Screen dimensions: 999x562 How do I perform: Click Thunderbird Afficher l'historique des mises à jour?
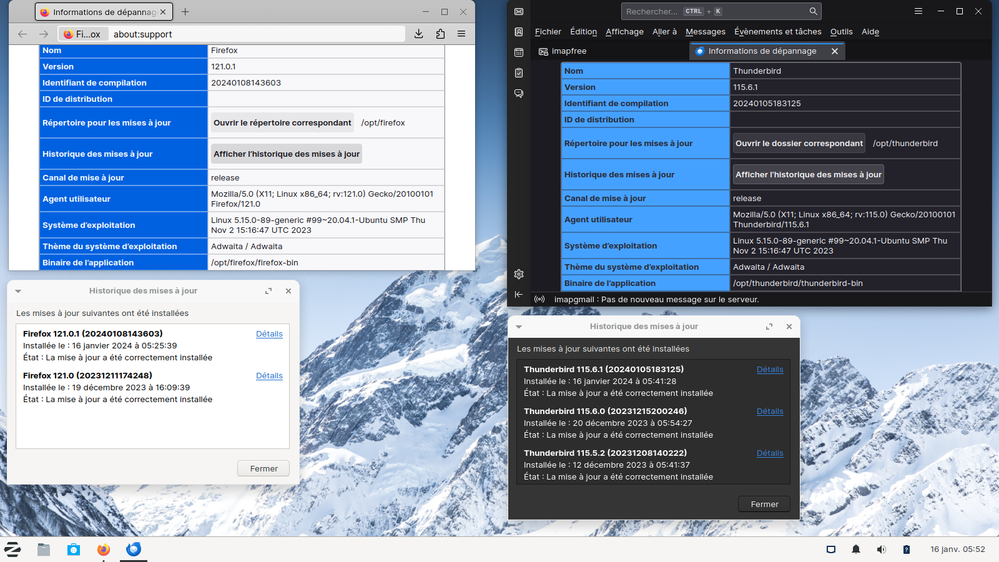click(x=809, y=175)
